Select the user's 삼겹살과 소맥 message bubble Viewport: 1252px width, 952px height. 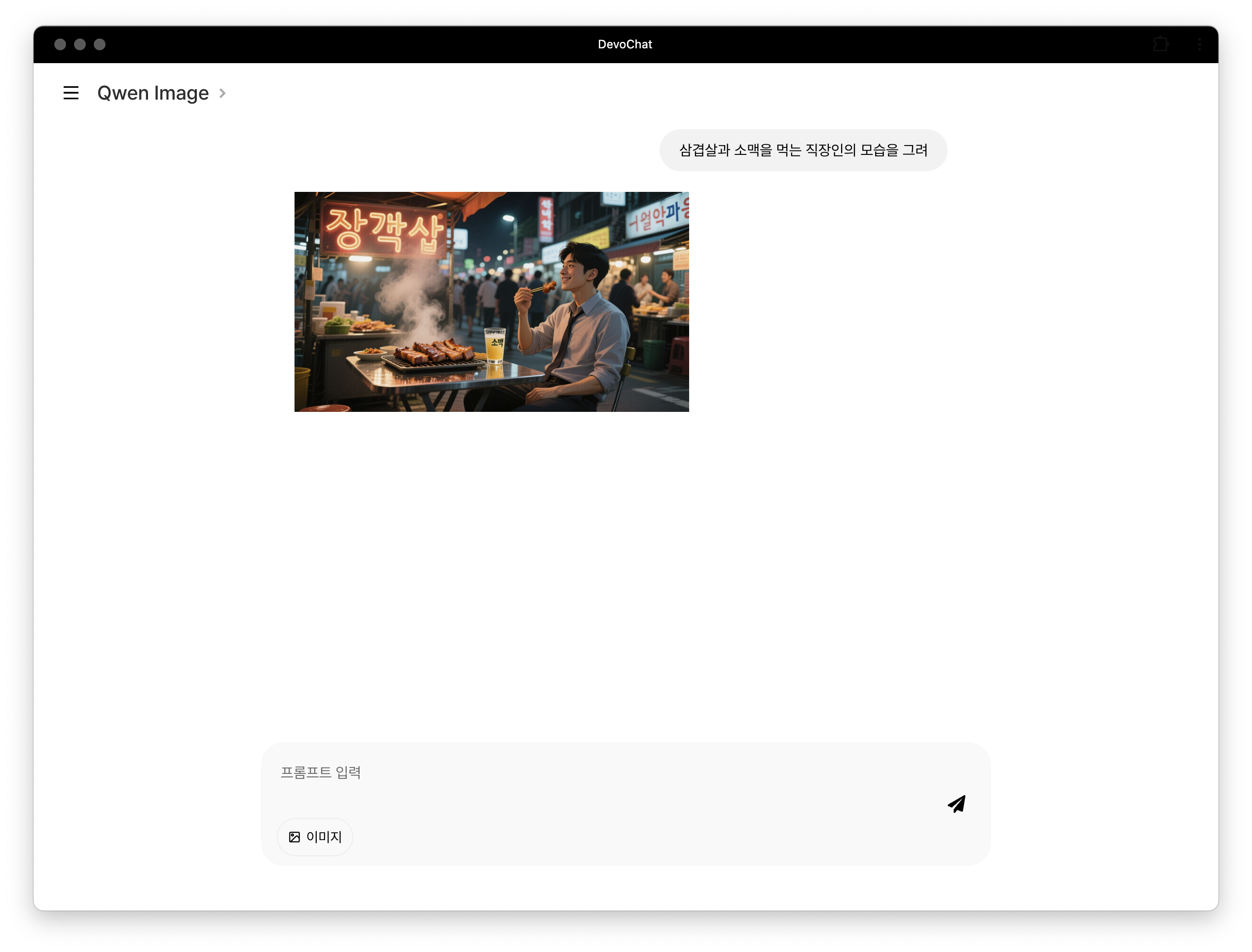[x=803, y=150]
